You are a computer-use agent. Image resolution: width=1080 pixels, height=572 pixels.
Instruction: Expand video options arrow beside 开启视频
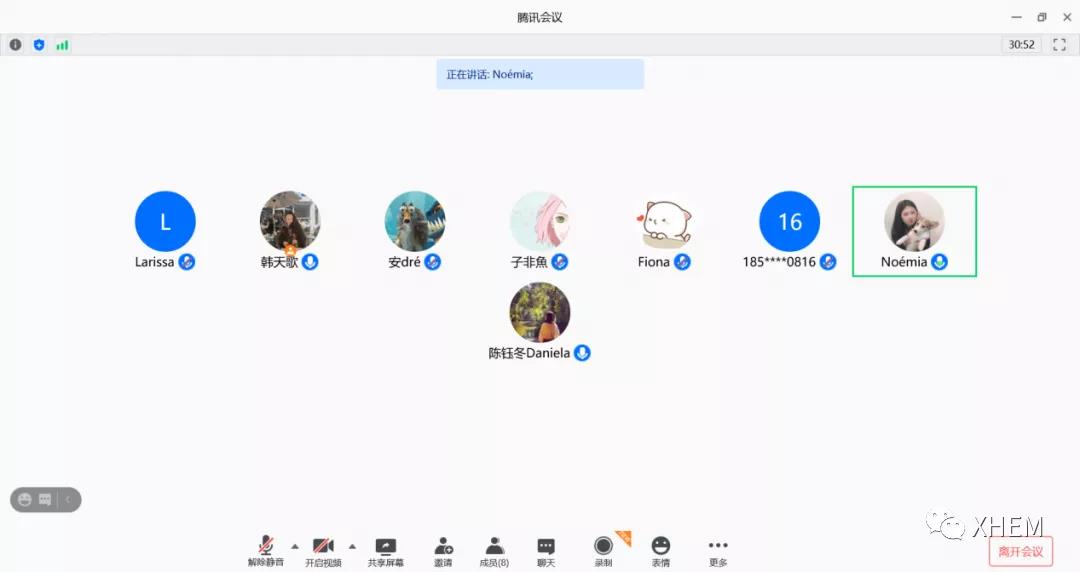352,546
